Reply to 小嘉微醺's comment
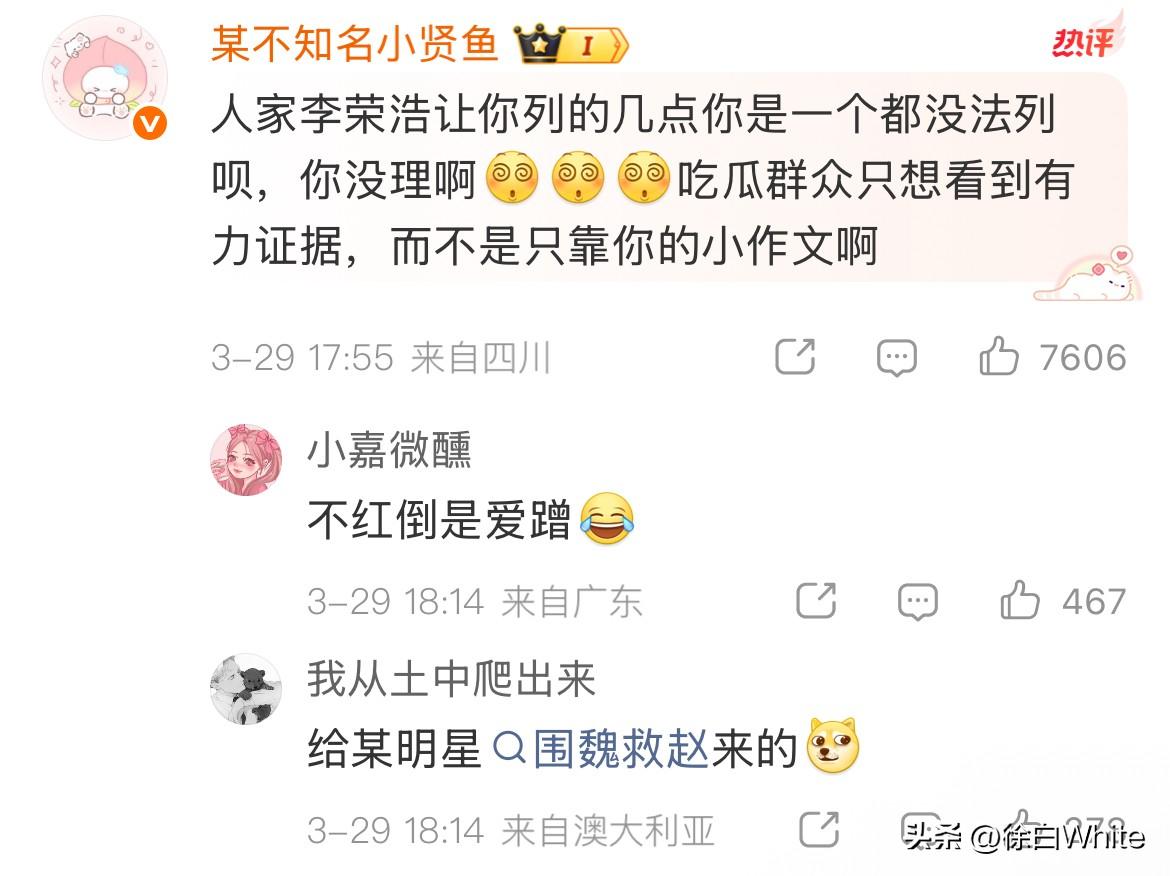 coord(917,601)
